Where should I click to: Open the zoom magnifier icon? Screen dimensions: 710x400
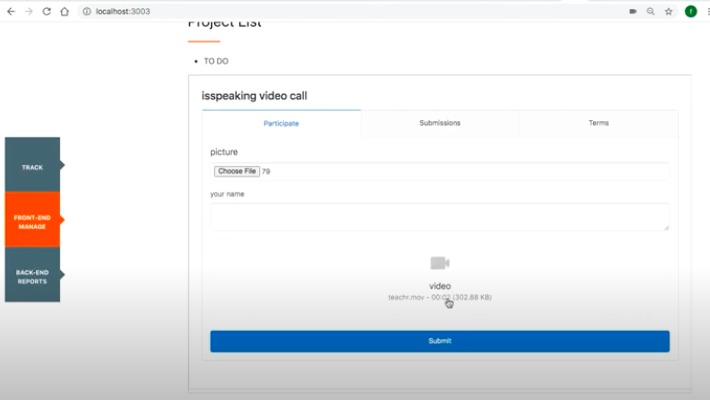point(651,11)
